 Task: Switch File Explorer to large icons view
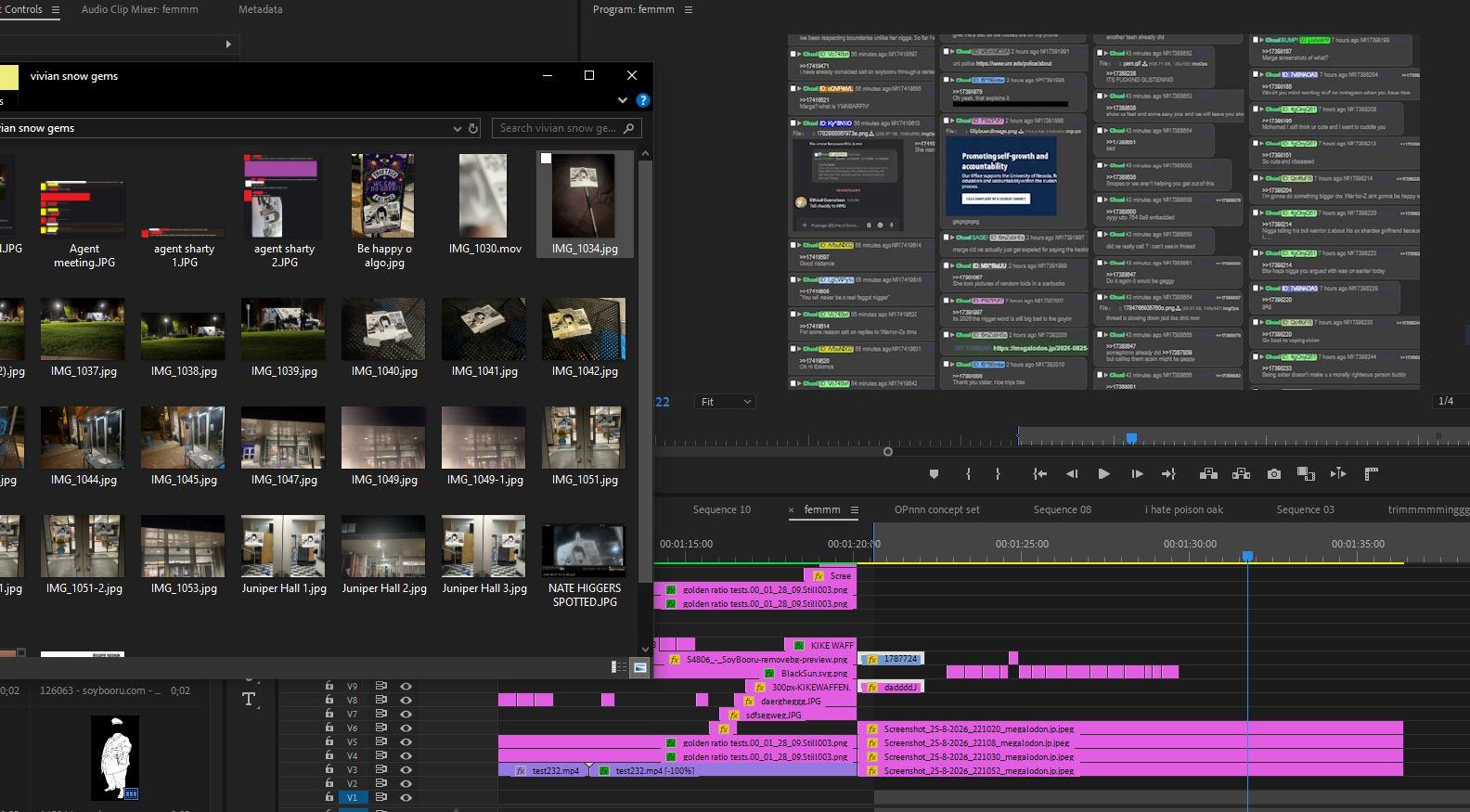point(639,667)
